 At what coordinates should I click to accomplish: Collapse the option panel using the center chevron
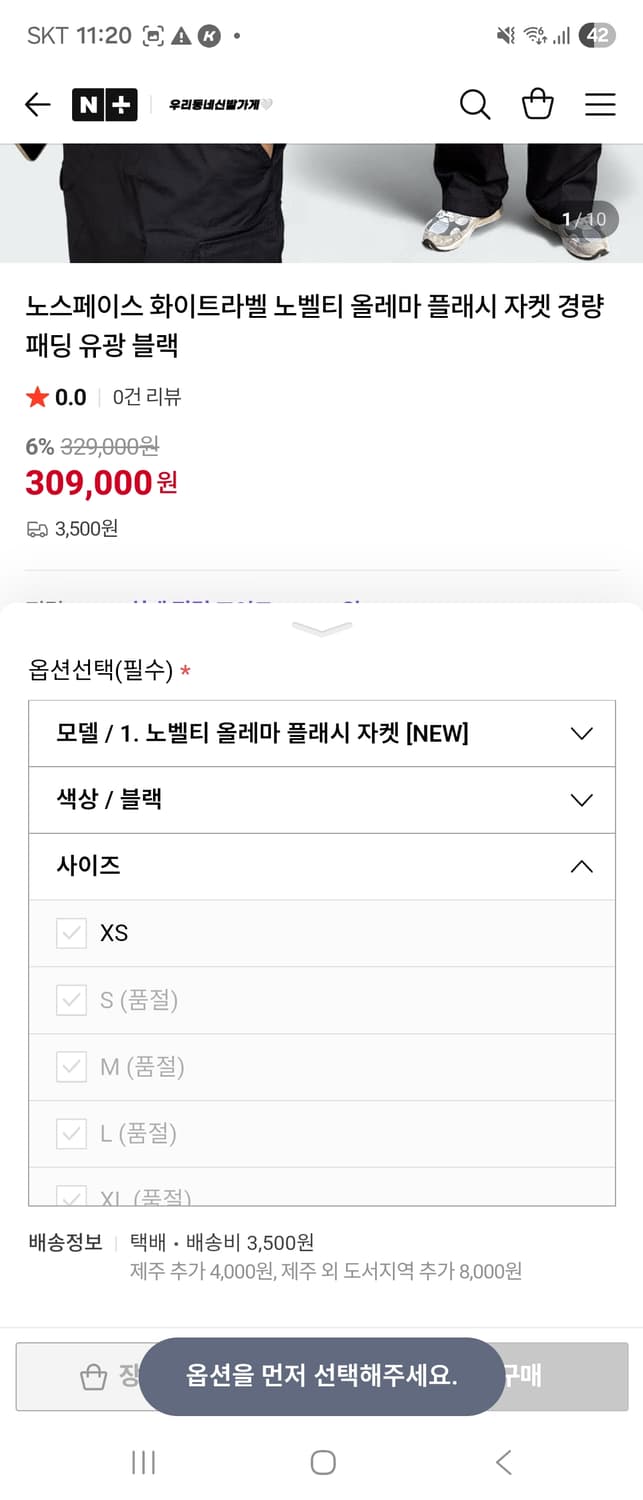(321, 628)
